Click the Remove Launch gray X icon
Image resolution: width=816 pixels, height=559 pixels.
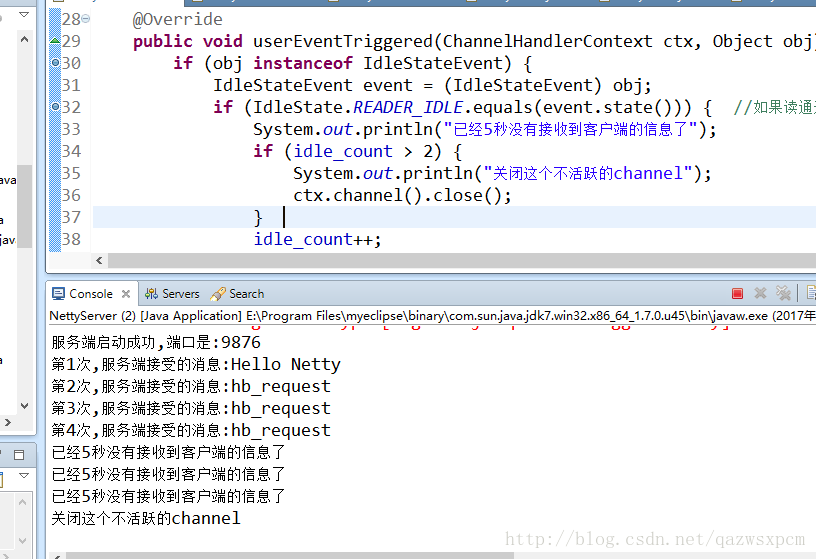[x=760, y=294]
